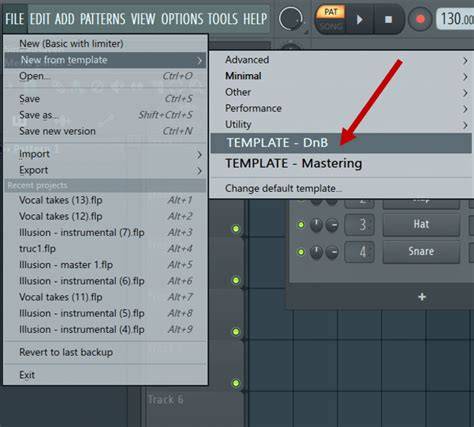Open Illusion - master 1.flp
The image size is (474, 427).
105,265
